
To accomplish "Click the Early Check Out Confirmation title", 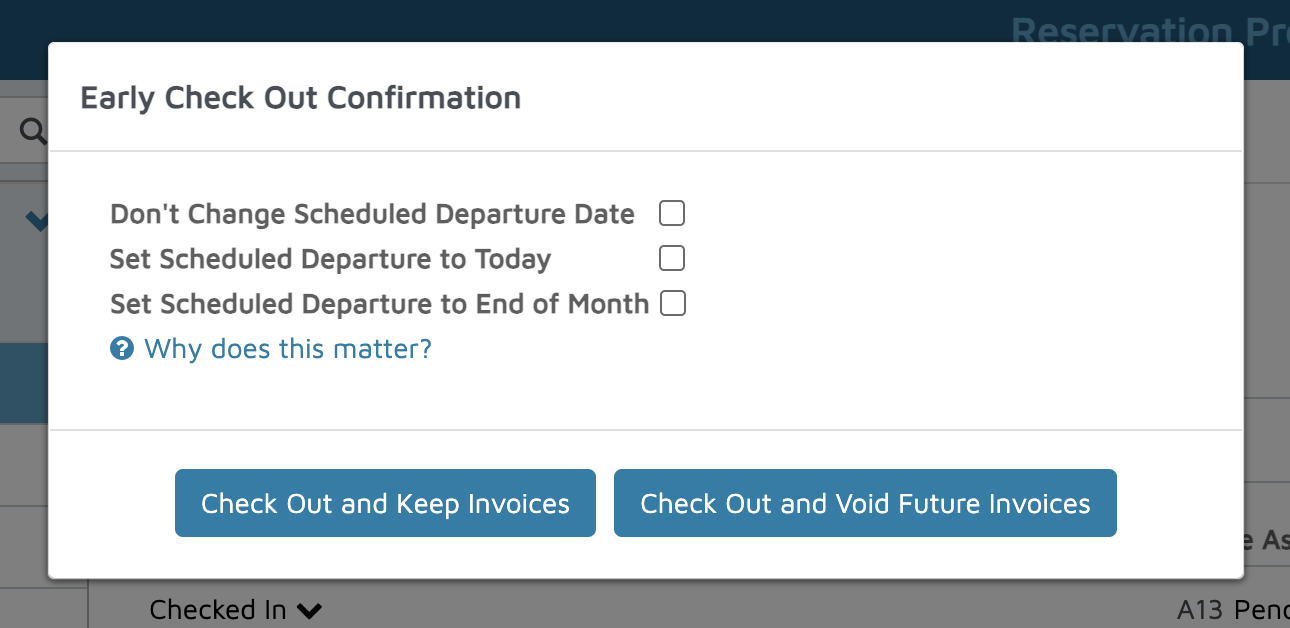I will click(x=300, y=98).
